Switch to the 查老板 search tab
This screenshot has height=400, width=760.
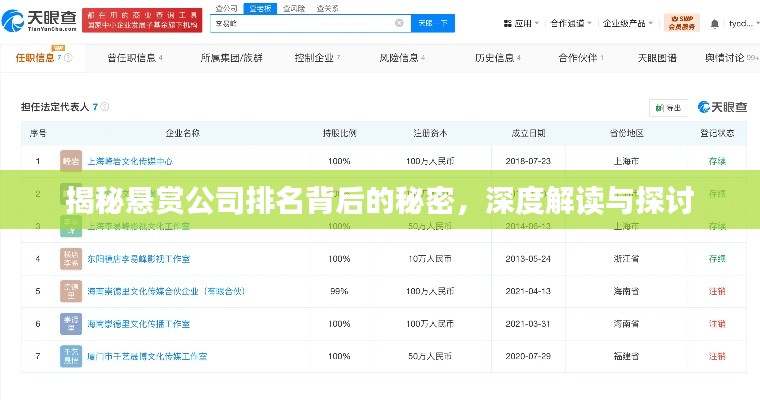point(260,8)
